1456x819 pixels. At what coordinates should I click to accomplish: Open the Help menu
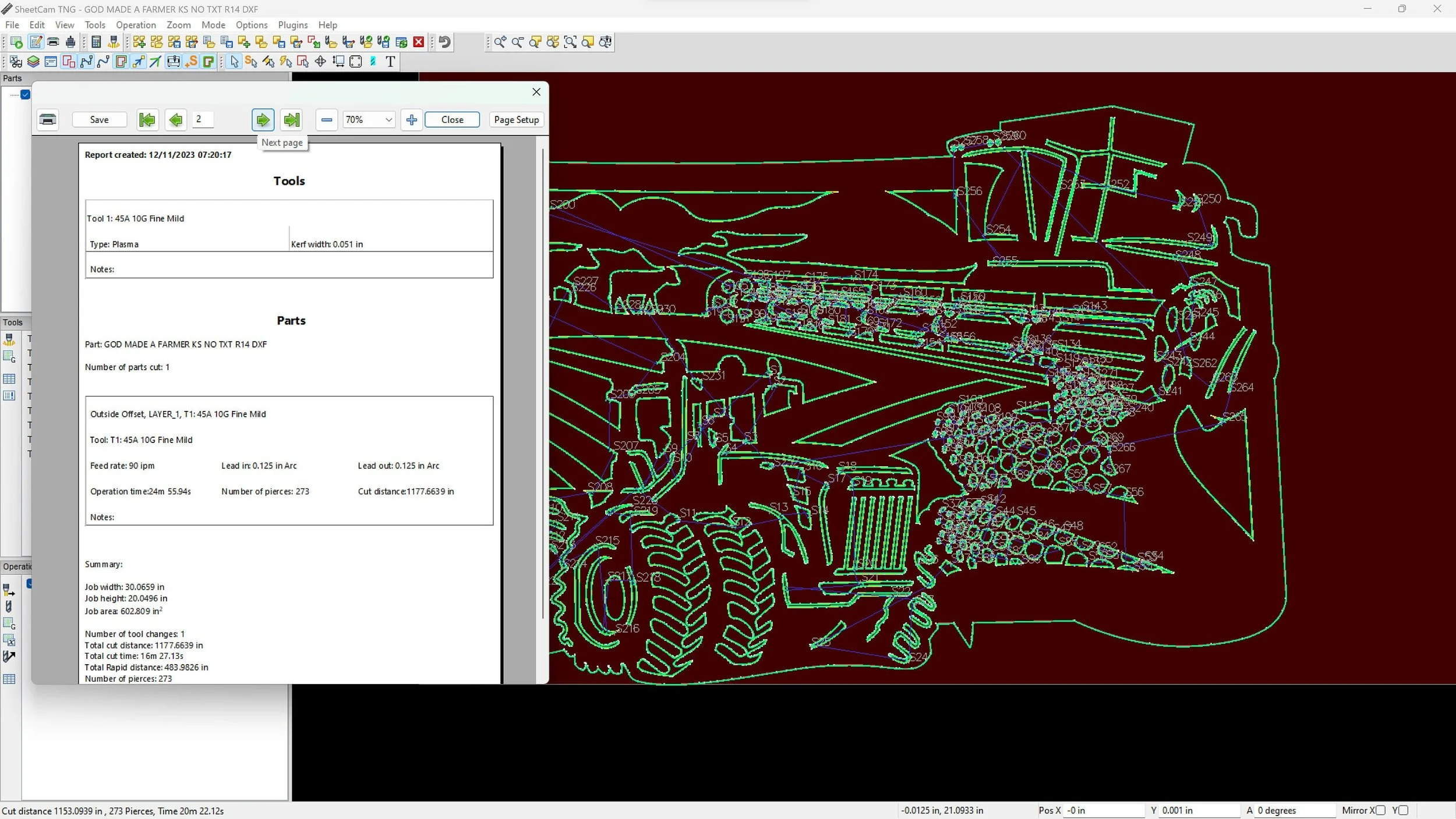pyautogui.click(x=327, y=25)
